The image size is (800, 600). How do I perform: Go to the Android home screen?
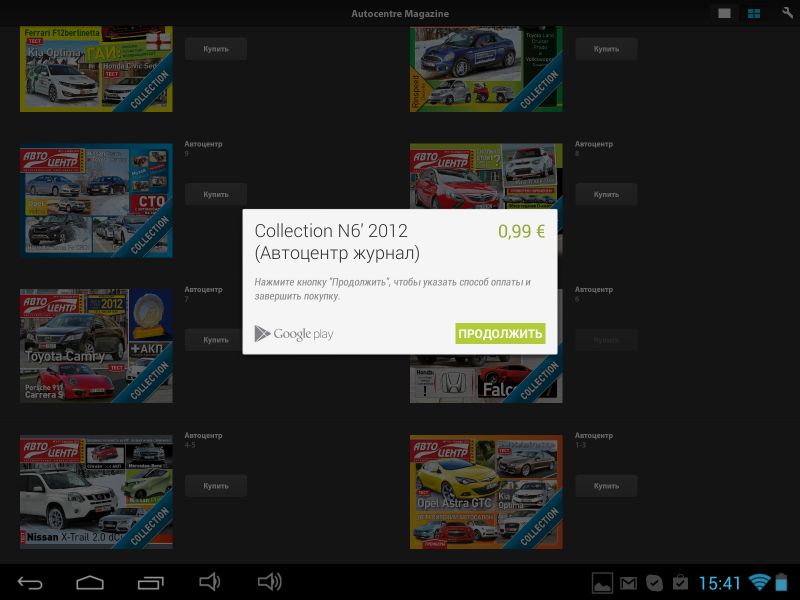point(90,582)
